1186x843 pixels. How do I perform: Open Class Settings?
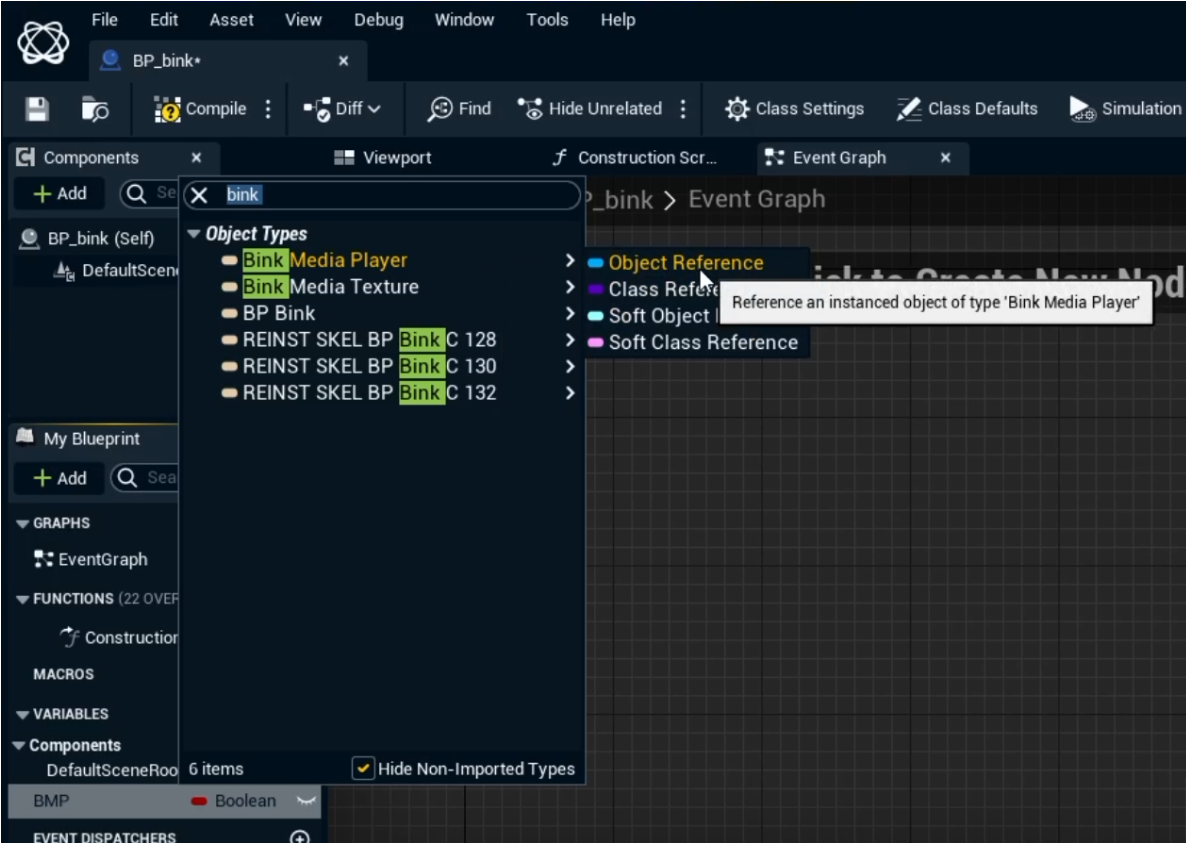795,109
